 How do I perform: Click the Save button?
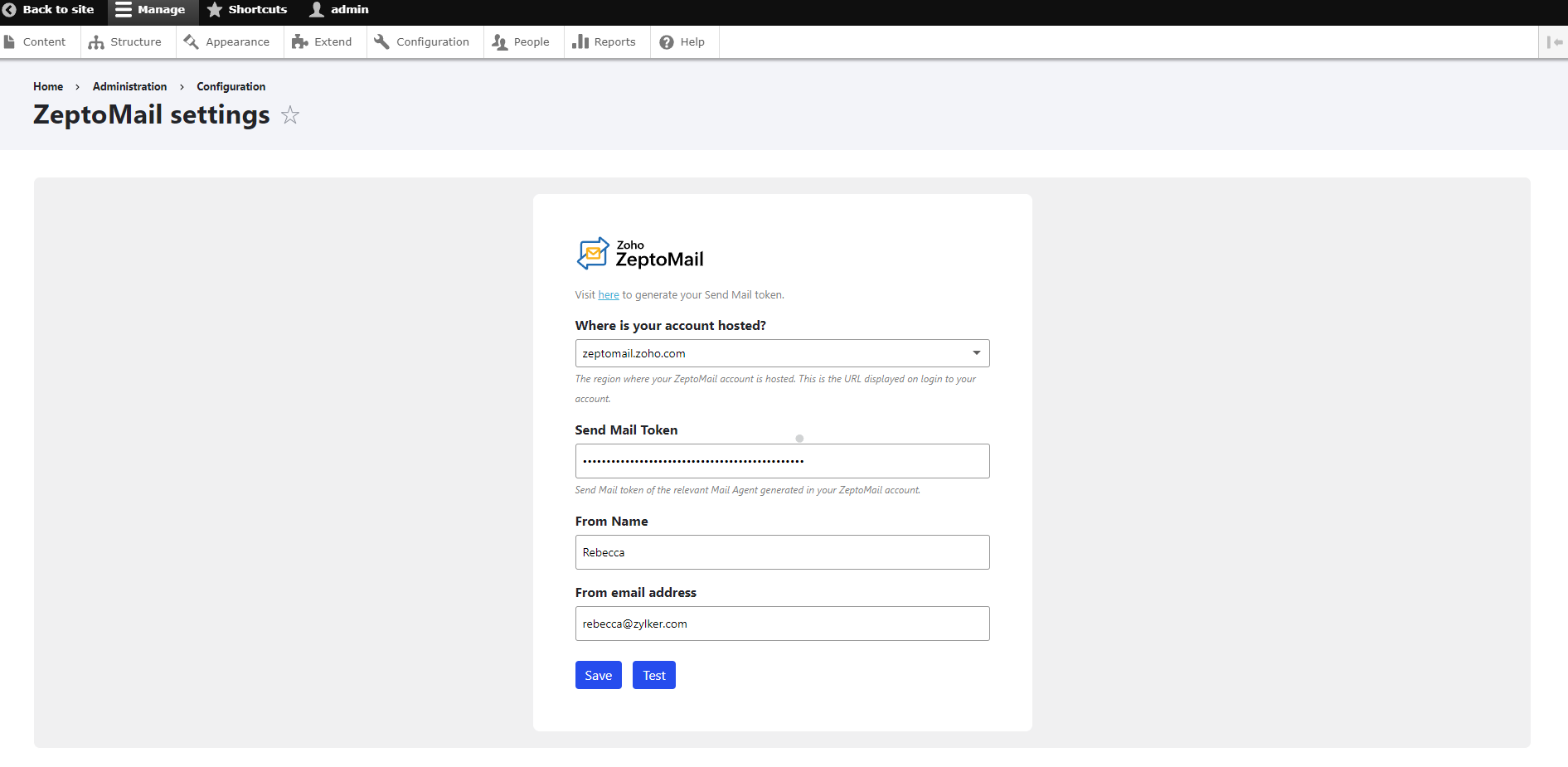598,674
